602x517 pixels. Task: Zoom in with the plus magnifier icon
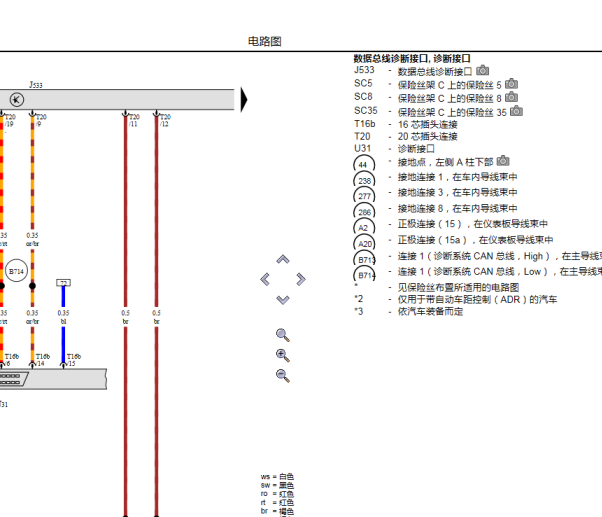283,355
